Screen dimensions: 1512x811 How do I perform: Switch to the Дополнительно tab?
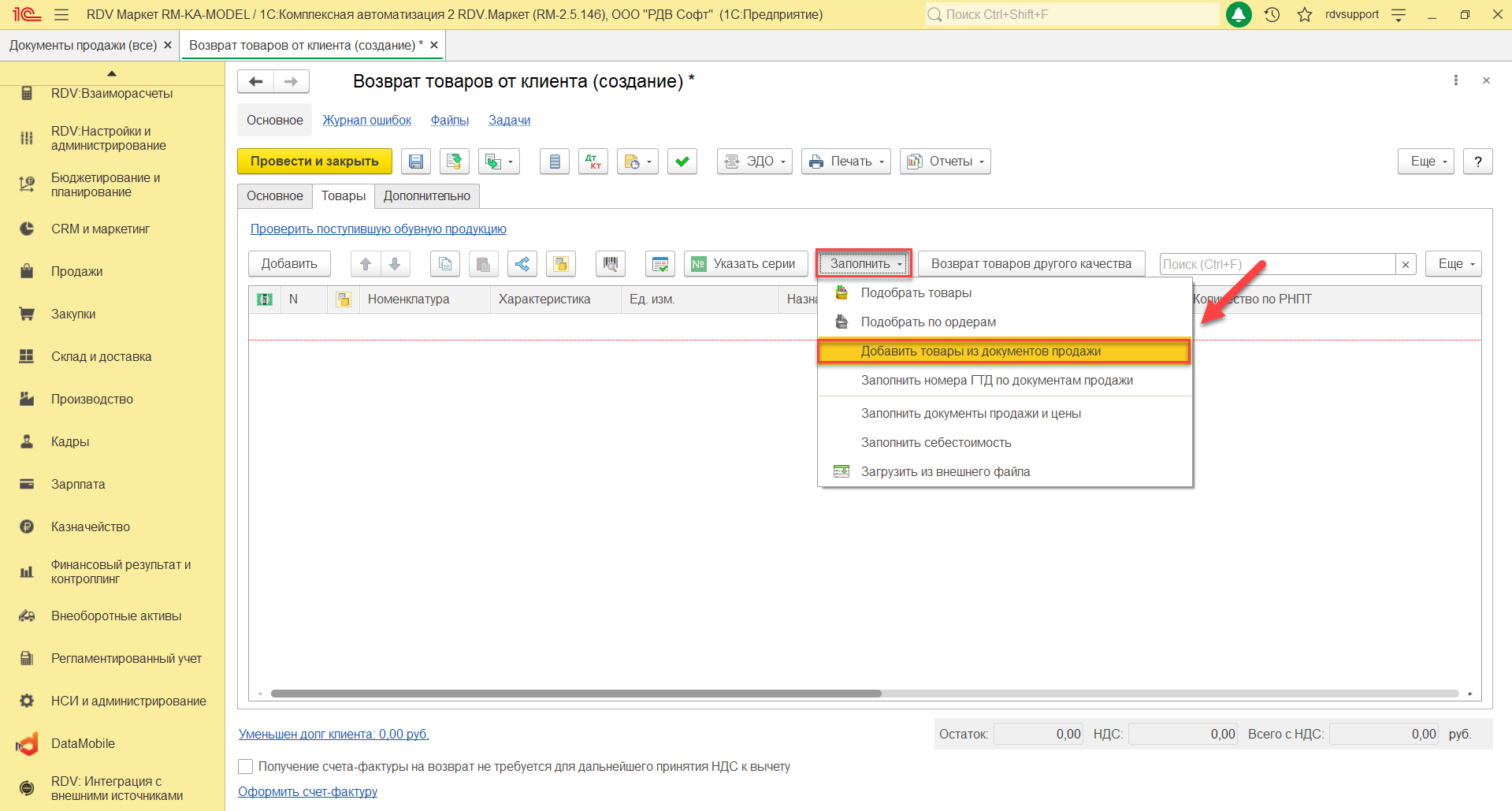coord(426,196)
